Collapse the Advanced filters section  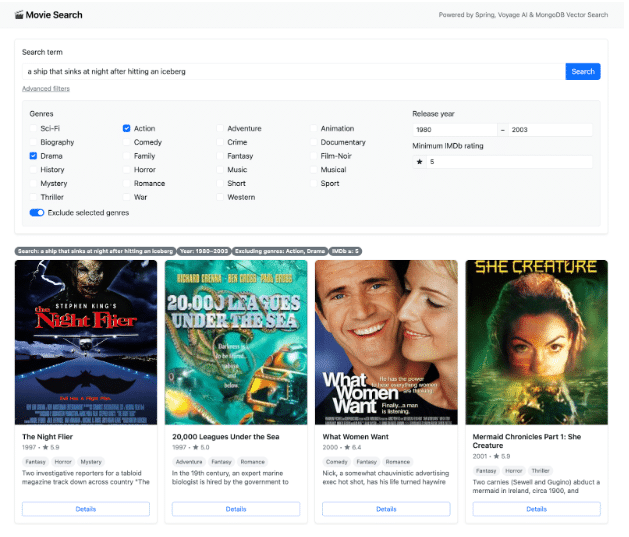(x=46, y=89)
